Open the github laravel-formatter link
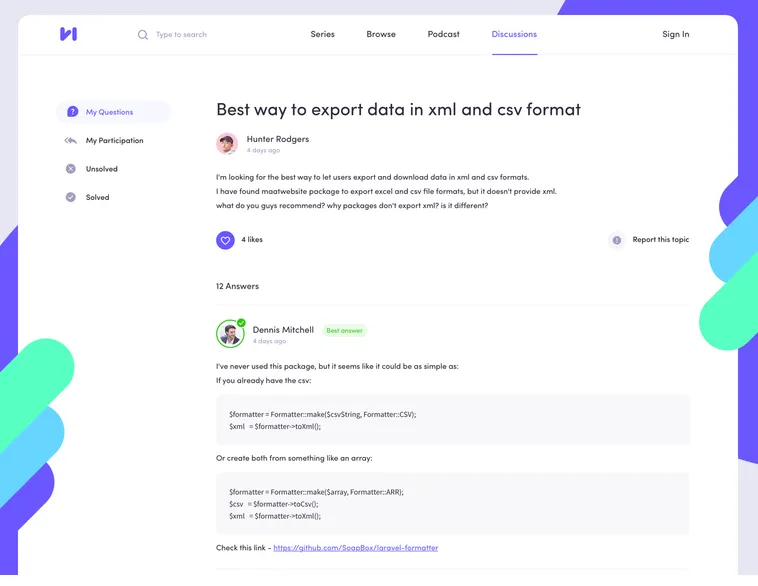The width and height of the screenshot is (758, 586). tap(355, 548)
